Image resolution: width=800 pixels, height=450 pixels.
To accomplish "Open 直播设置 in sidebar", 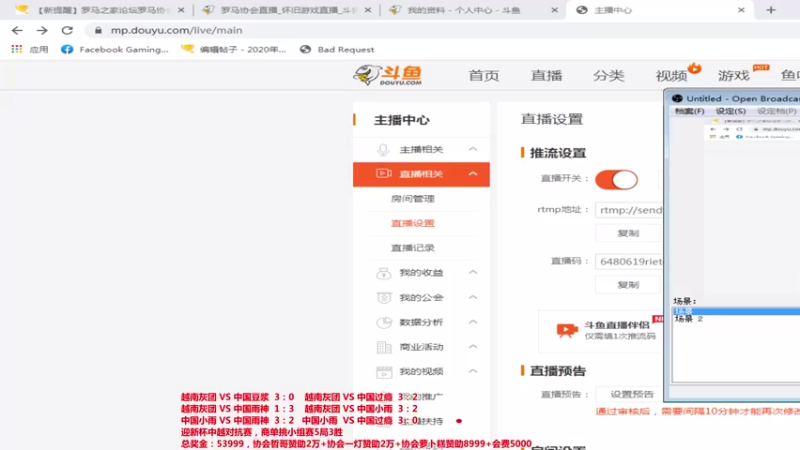I will pos(412,223).
